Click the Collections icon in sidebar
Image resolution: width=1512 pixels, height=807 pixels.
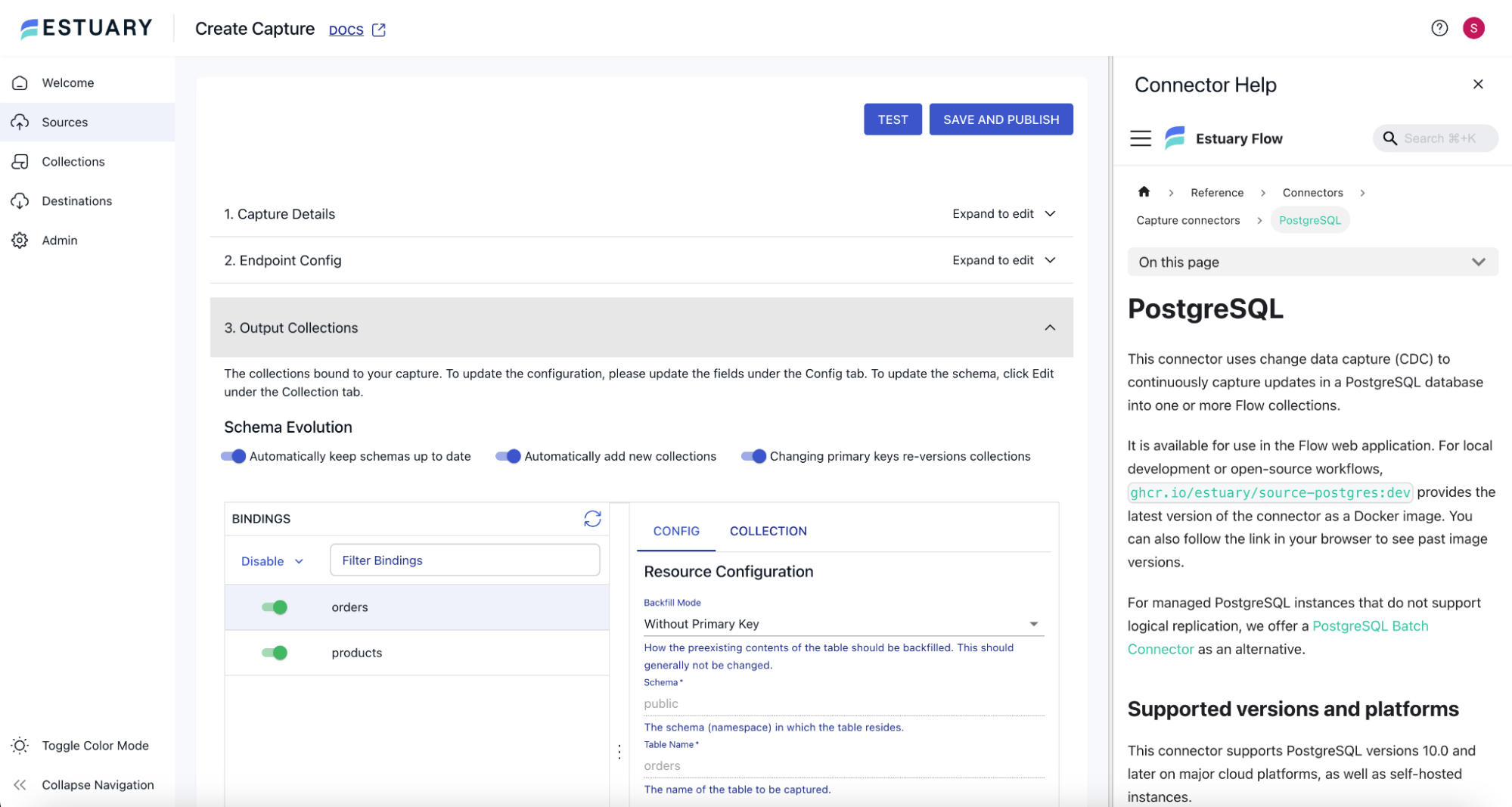[x=20, y=161]
